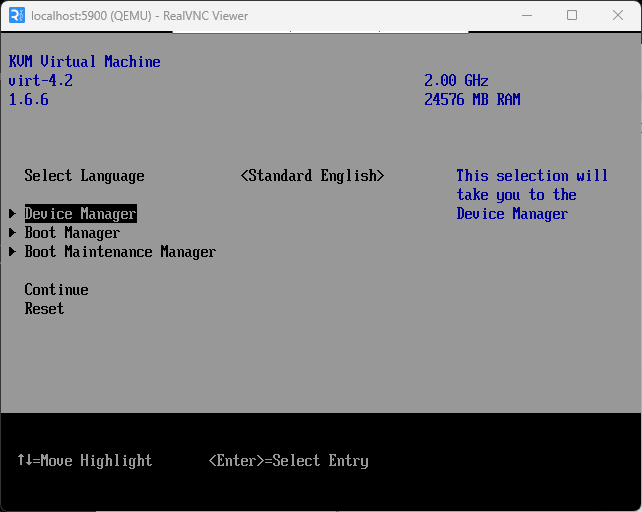The width and height of the screenshot is (642, 512).
Task: Open the Device Manager entry
Action: pyautogui.click(x=81, y=214)
